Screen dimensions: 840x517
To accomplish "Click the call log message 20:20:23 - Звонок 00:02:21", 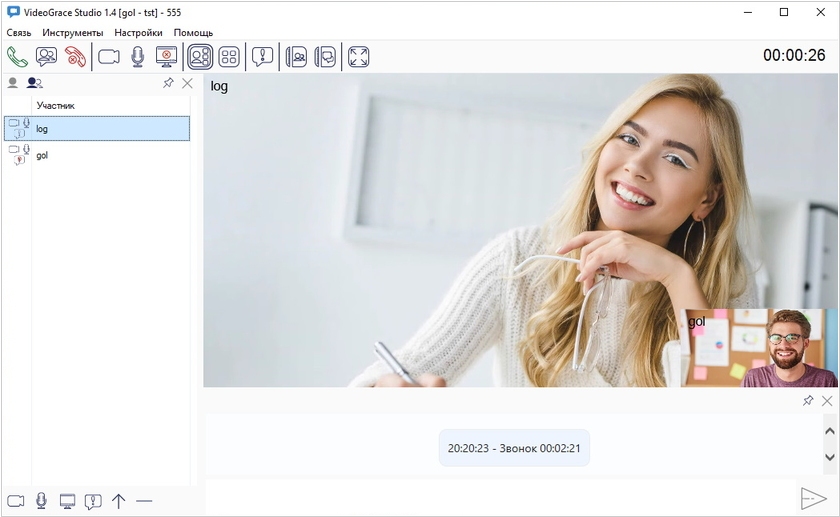I will [x=514, y=448].
